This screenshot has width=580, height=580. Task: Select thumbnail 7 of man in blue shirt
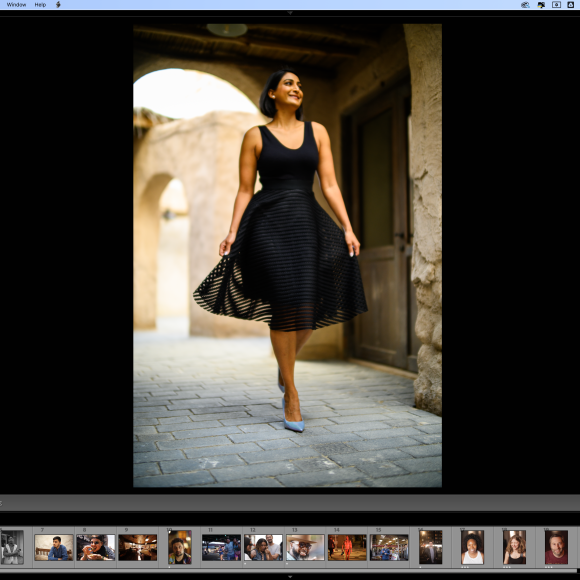tap(54, 547)
